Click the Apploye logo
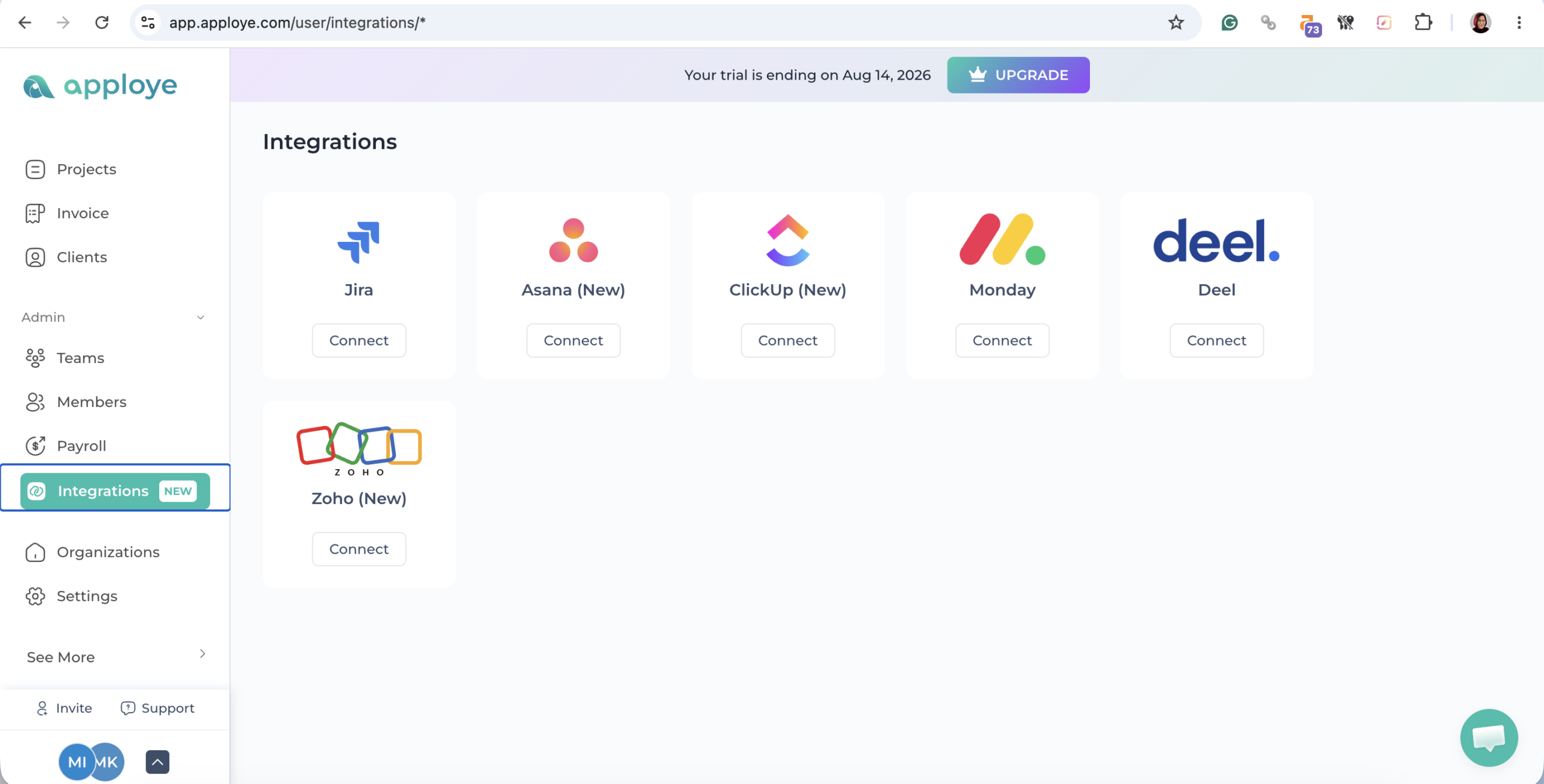Viewport: 1544px width, 784px height. tap(100, 86)
